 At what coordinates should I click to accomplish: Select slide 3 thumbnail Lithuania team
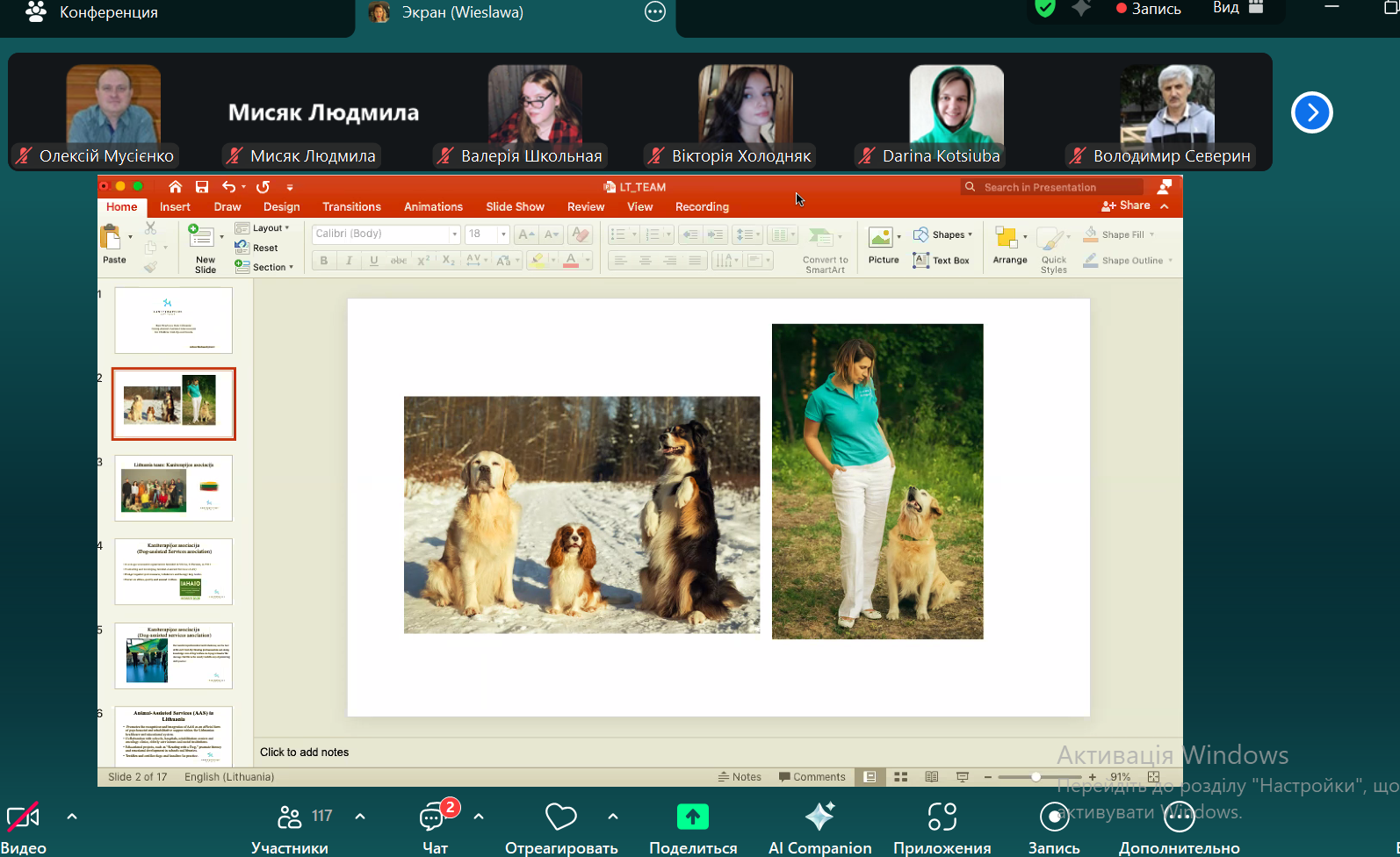(174, 487)
